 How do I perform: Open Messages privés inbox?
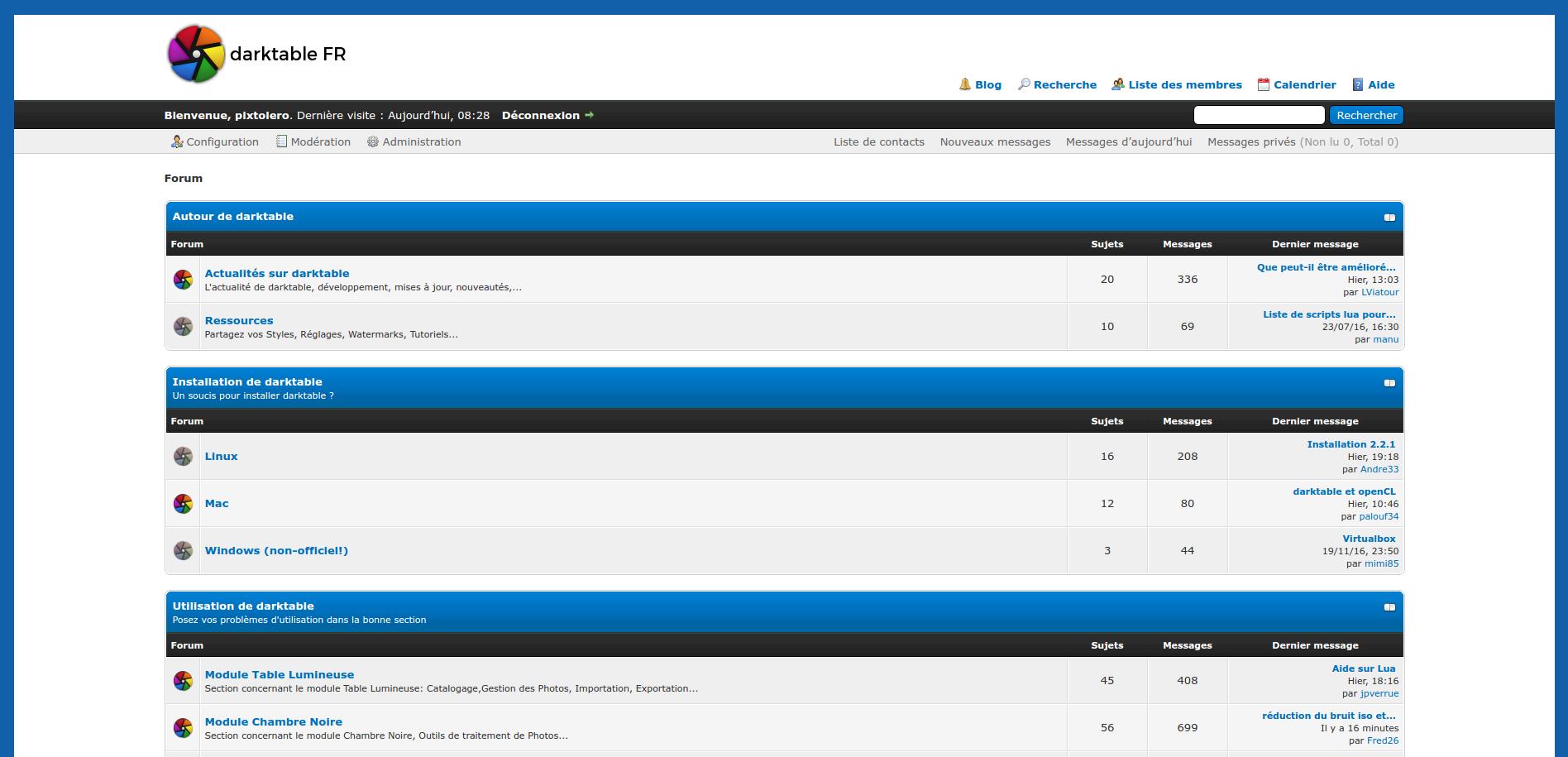(x=1251, y=141)
